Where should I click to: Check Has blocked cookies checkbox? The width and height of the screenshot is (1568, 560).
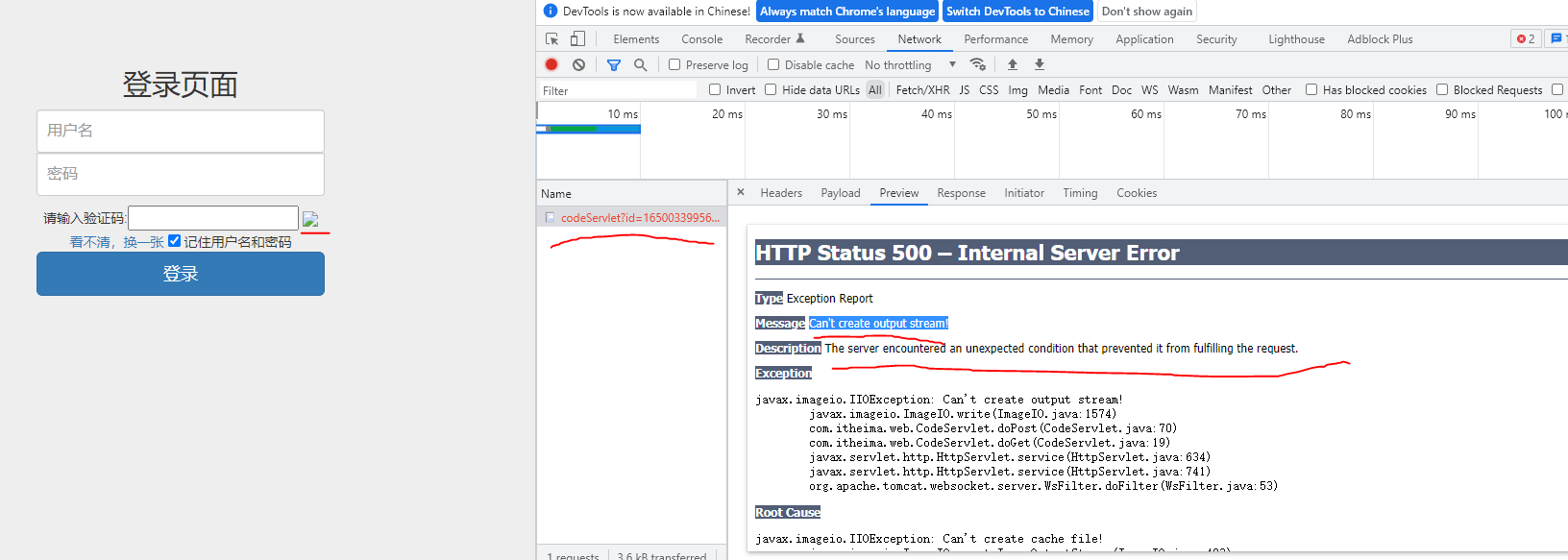pos(1311,89)
